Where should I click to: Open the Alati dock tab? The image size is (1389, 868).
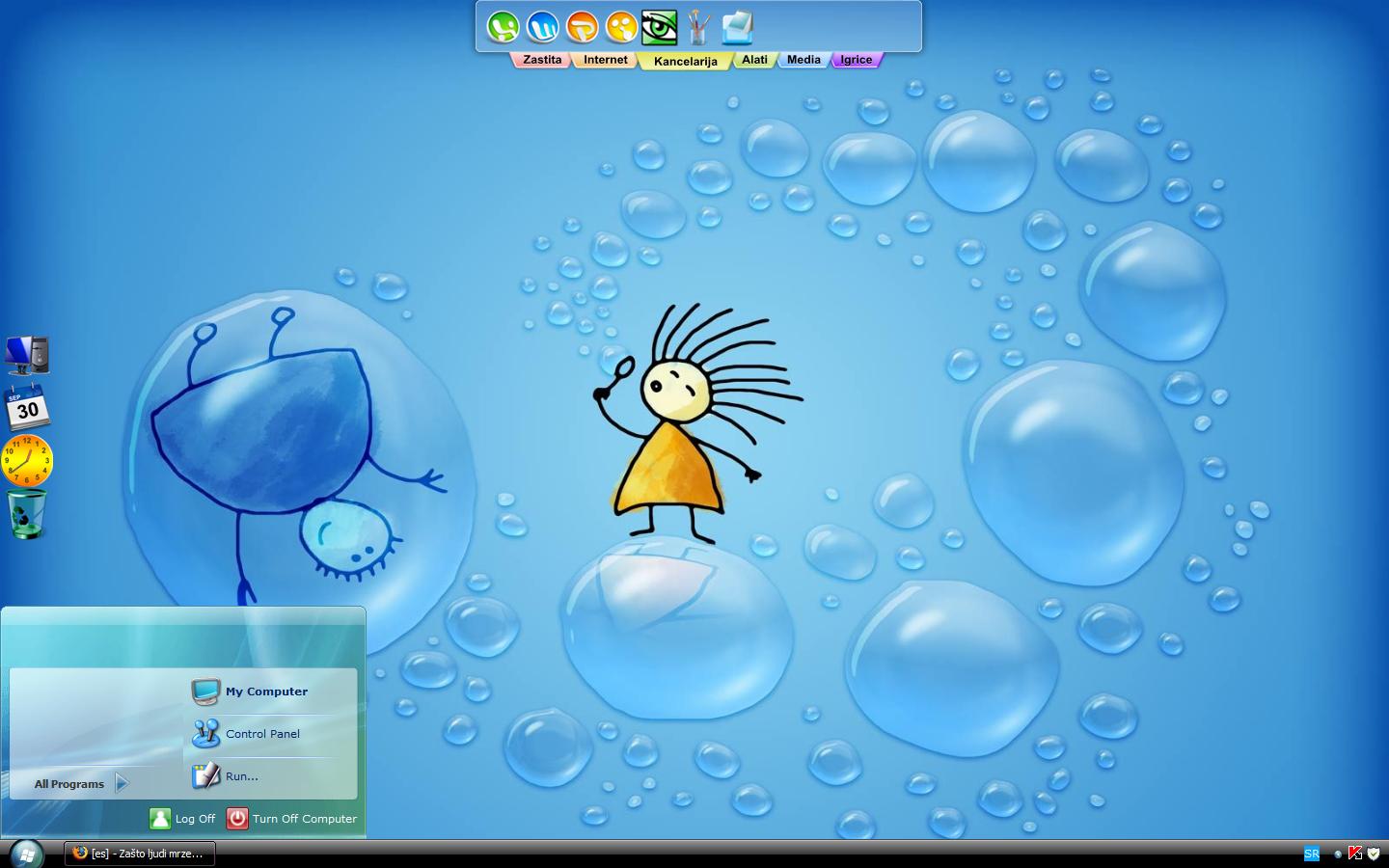754,60
